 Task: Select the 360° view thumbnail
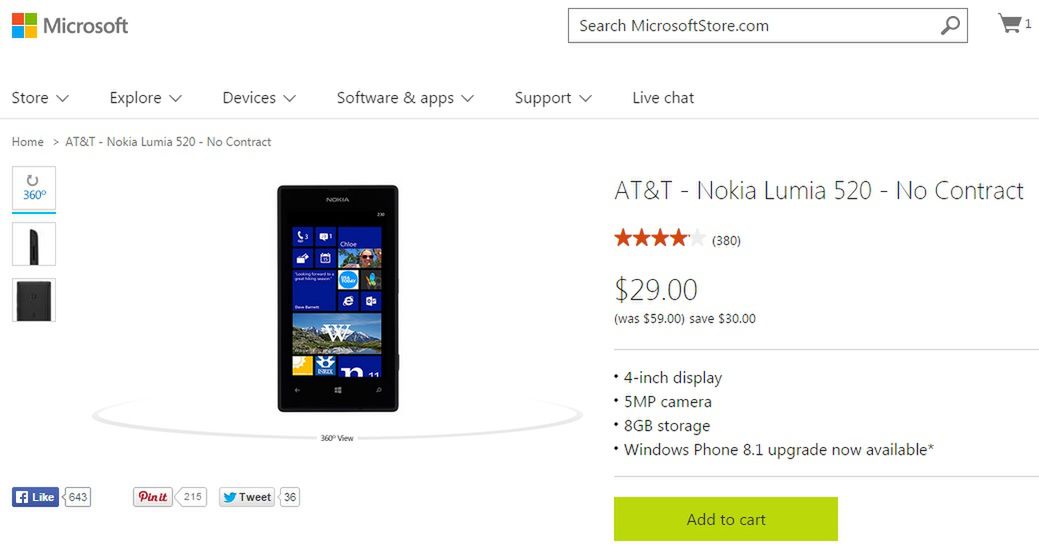(x=34, y=188)
